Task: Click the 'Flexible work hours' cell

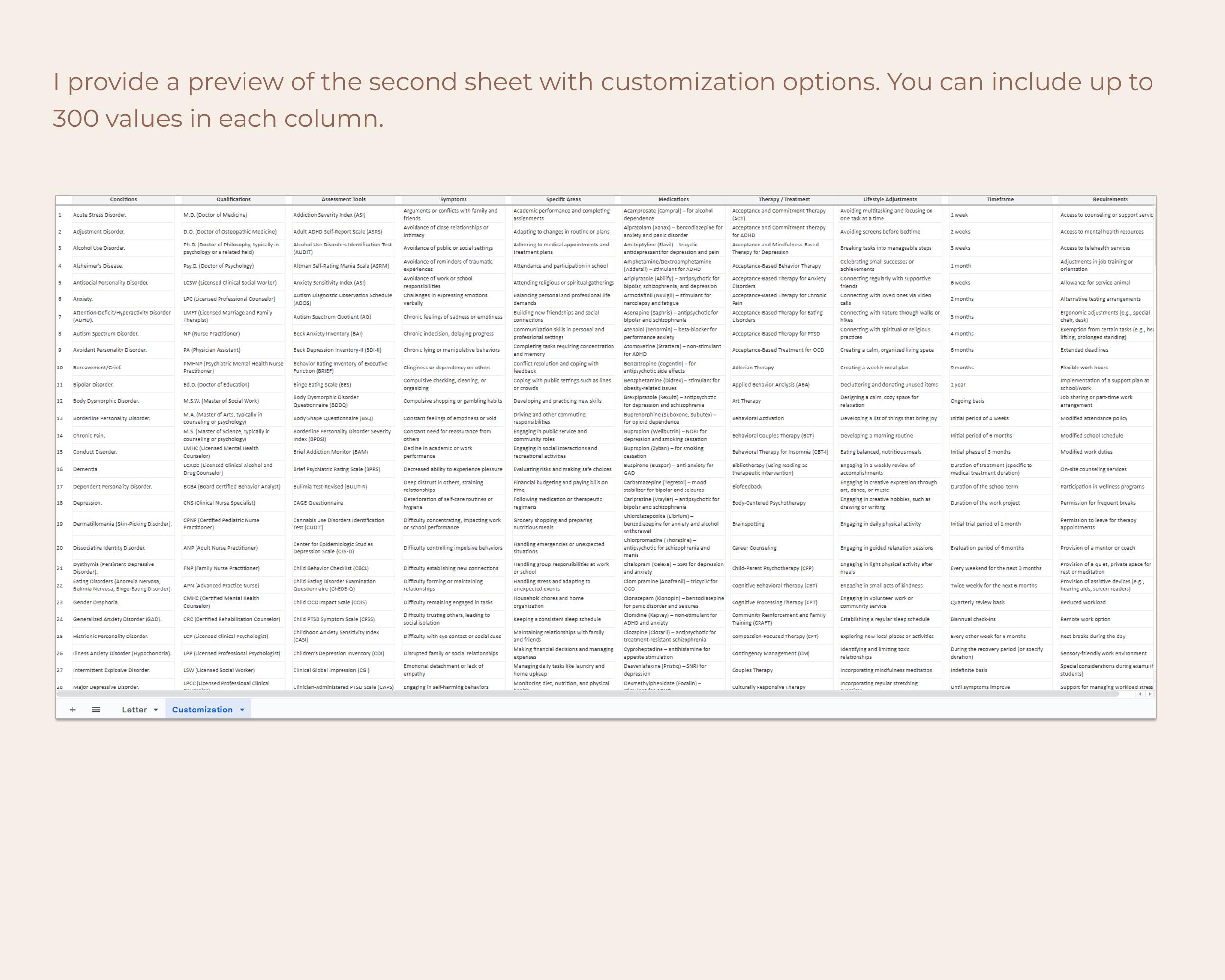Action: (1107, 367)
